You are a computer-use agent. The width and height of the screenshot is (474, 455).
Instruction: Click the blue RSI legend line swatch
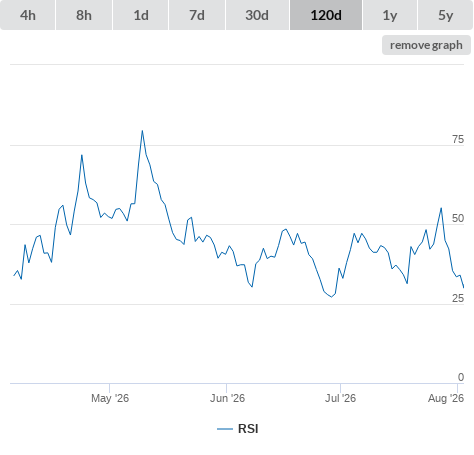pos(225,429)
